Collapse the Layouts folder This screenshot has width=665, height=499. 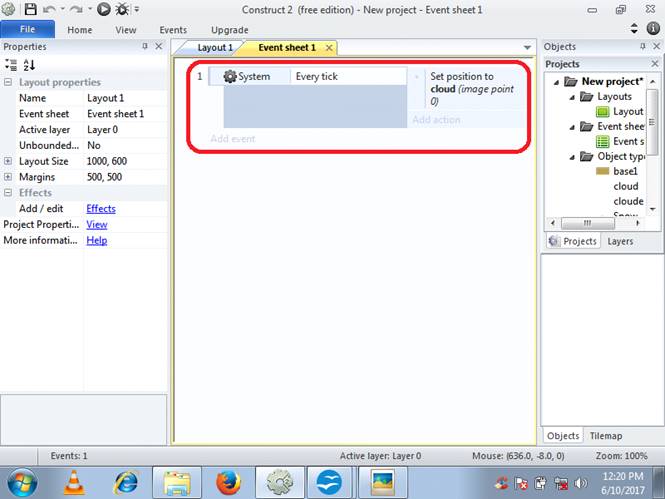point(572,97)
